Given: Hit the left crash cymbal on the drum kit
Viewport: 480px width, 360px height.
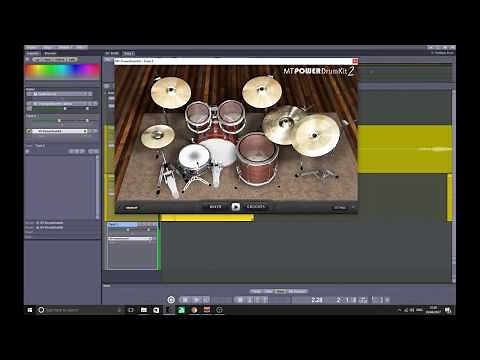Looking at the screenshot, I should click(171, 92).
